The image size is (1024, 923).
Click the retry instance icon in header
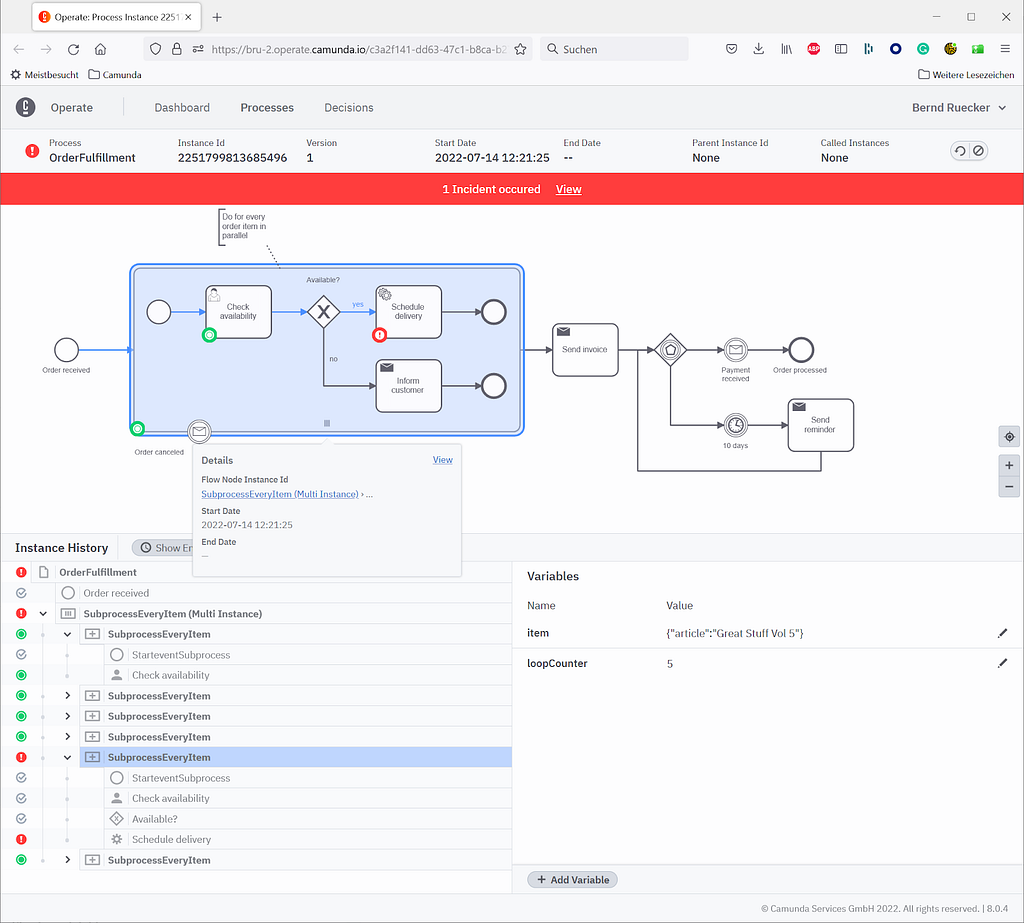click(x=960, y=151)
